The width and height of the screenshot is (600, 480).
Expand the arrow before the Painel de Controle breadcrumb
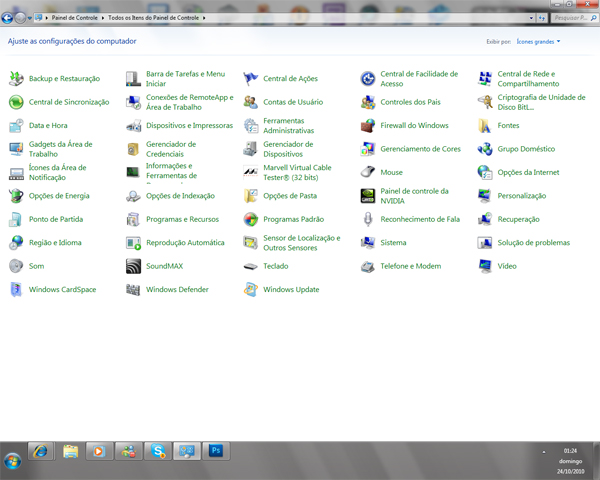coord(47,18)
